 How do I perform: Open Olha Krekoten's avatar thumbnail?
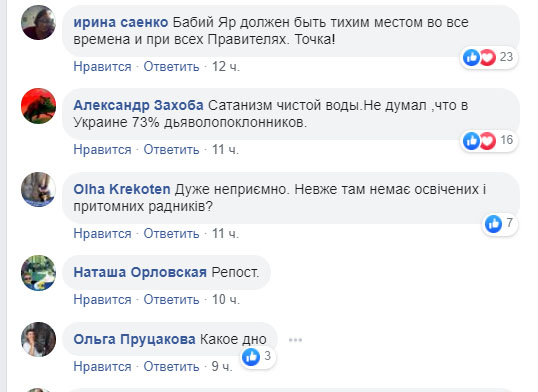[38, 189]
